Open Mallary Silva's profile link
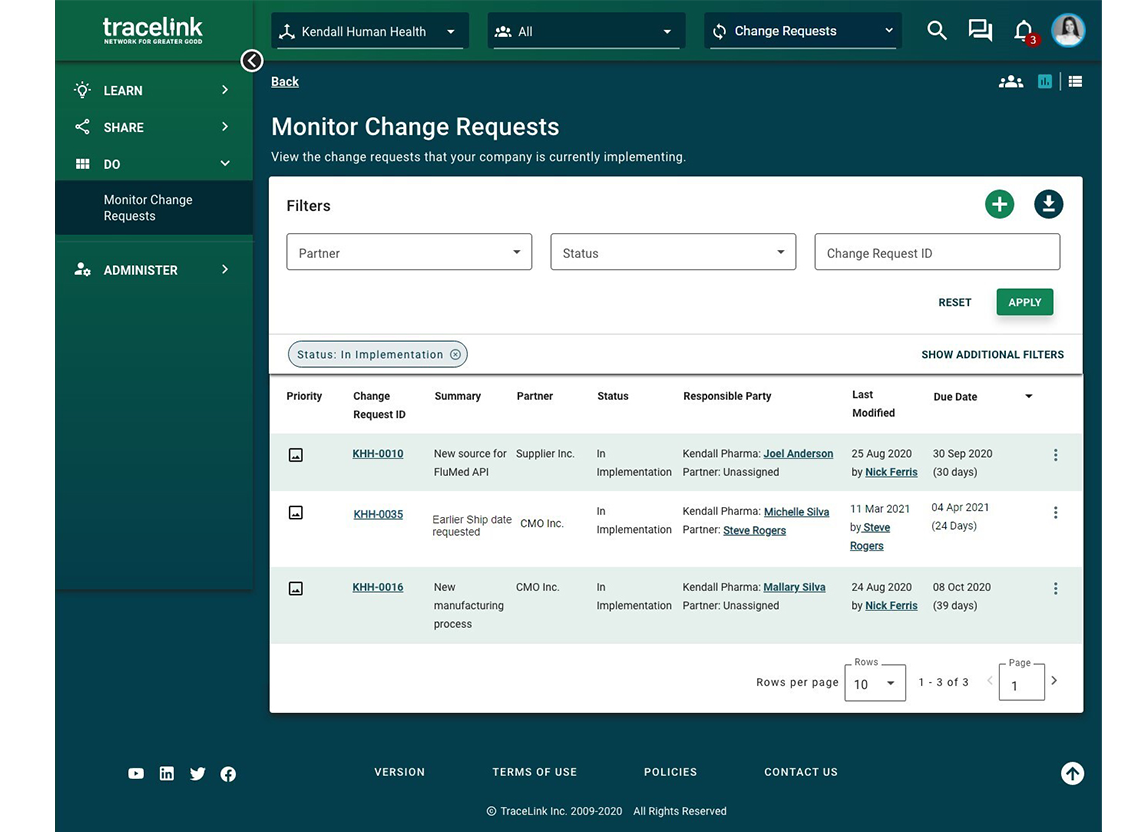The image size is (1133, 832). 794,588
